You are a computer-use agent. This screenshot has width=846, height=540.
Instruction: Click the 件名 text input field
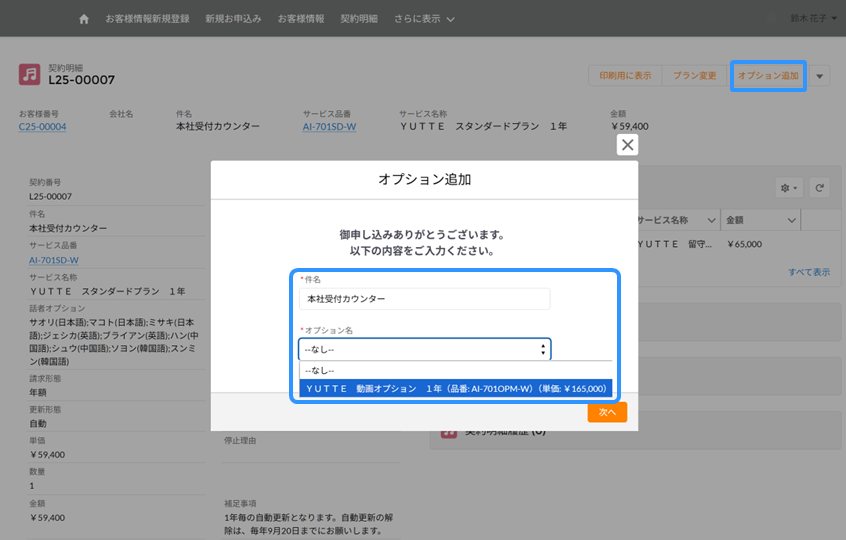[424, 299]
